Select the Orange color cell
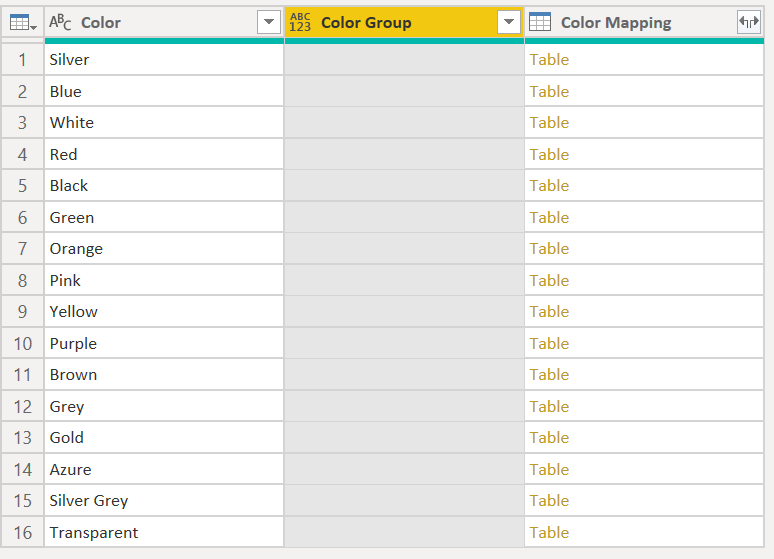 coord(76,249)
